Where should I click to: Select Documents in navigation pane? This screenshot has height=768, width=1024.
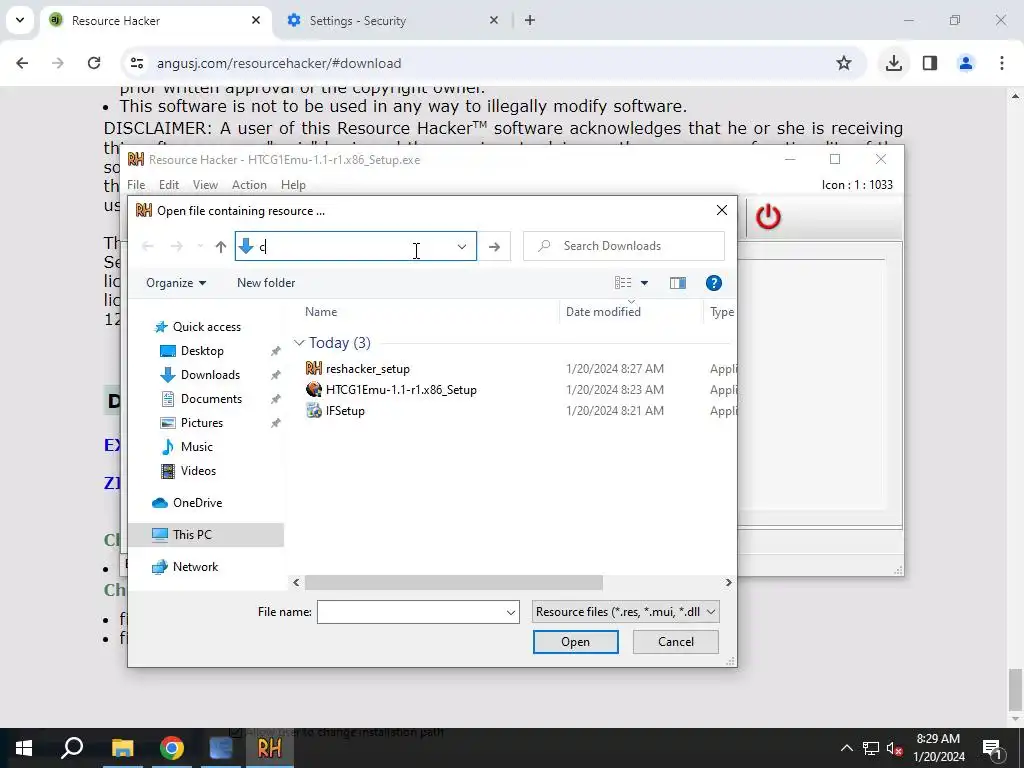(211, 399)
